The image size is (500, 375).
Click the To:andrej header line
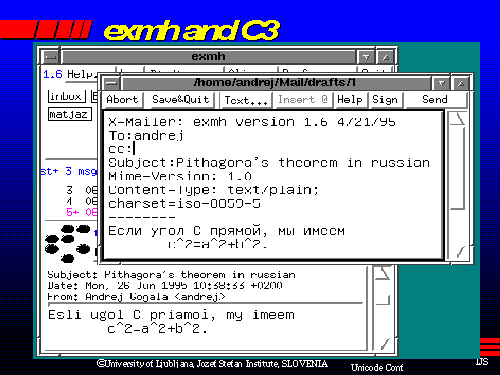146,135
